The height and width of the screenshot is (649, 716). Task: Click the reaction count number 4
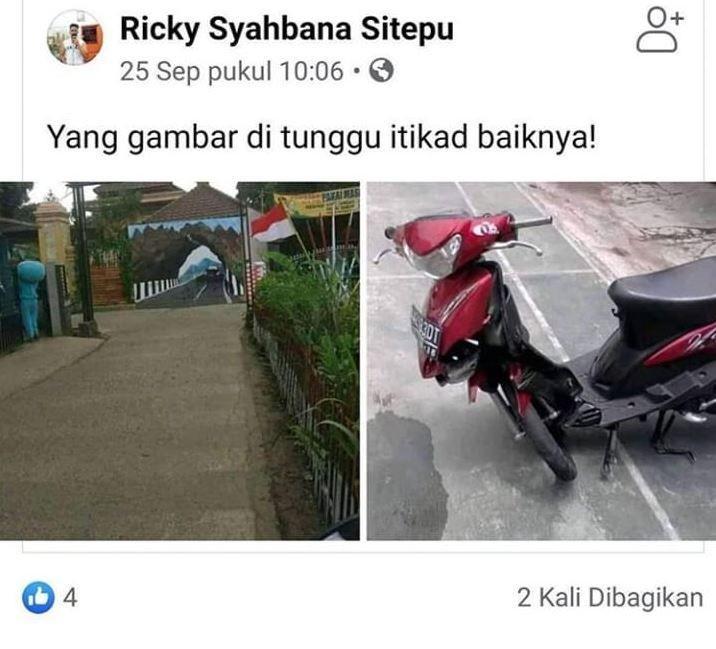click(70, 597)
